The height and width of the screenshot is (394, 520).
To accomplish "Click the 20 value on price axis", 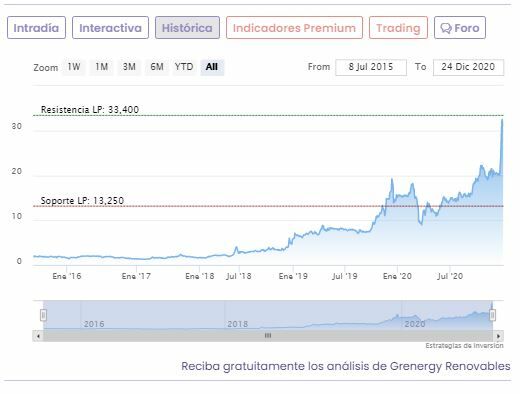I will (17, 171).
